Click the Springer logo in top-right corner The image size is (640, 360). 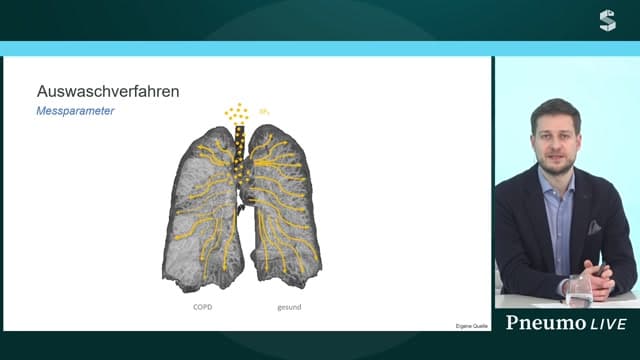[608, 21]
